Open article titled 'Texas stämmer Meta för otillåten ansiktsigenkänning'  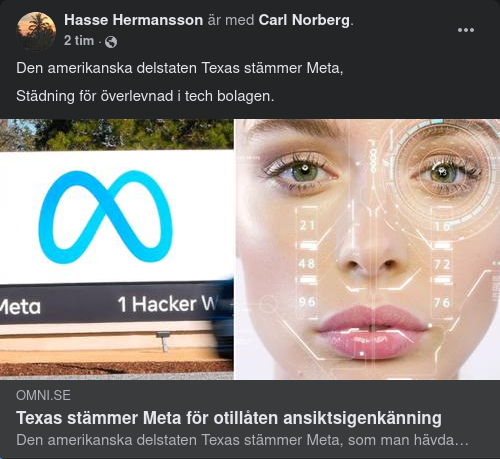tap(229, 418)
